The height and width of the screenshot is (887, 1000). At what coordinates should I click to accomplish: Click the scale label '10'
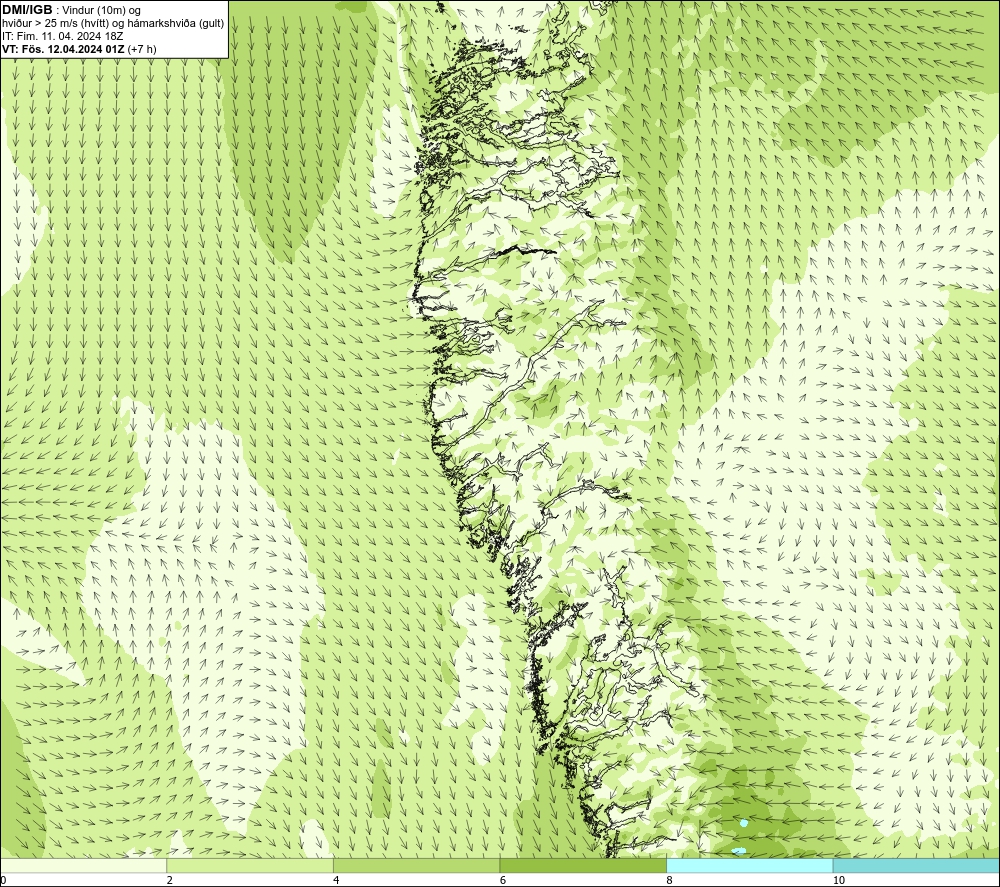[x=839, y=881]
